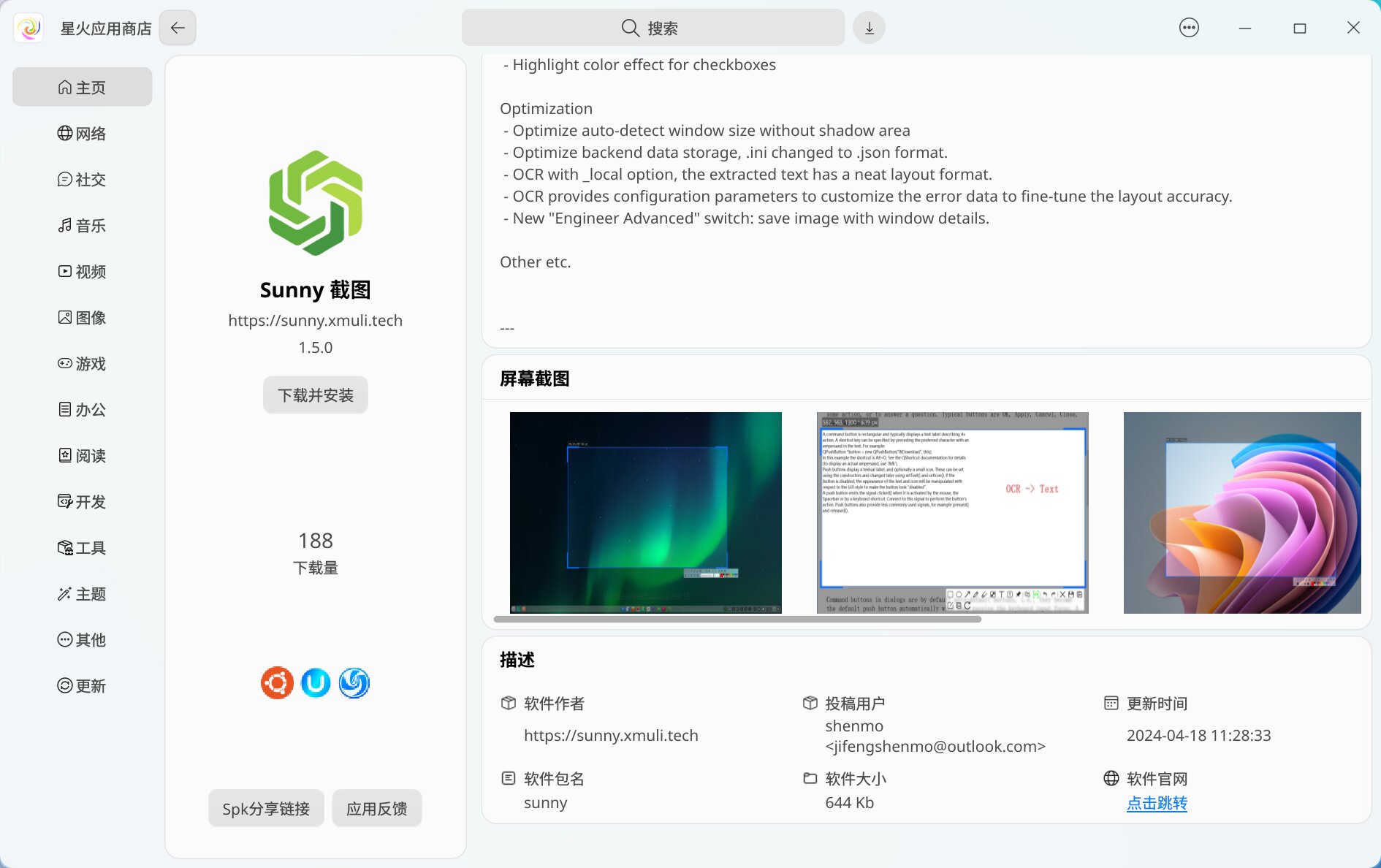Open the colorful swirl screenshot thumbnail
Viewport: 1381px width, 868px height.
point(1242,512)
